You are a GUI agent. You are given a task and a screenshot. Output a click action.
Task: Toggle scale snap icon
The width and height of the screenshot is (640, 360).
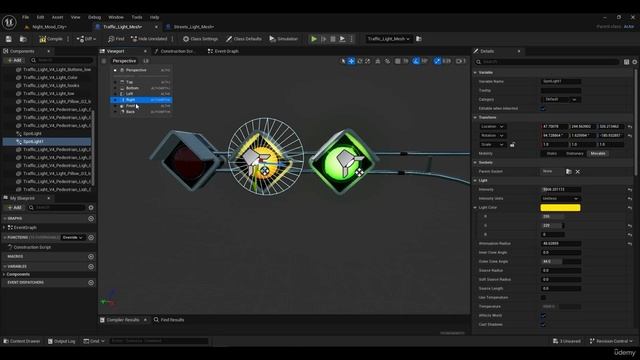point(437,61)
